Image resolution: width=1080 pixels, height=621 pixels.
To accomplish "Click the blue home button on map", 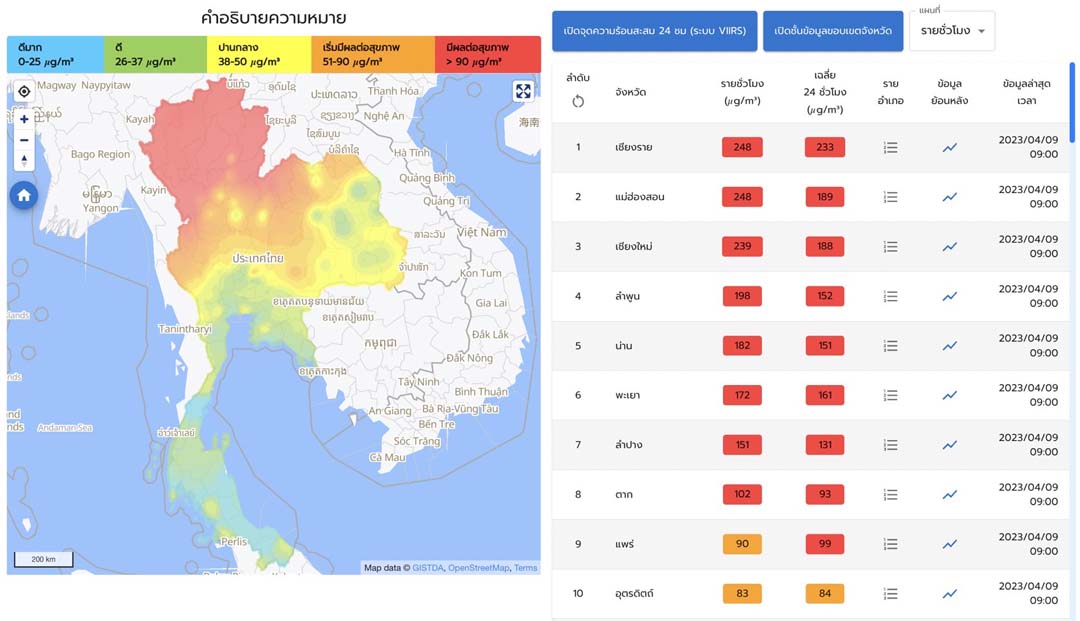I will [x=24, y=195].
